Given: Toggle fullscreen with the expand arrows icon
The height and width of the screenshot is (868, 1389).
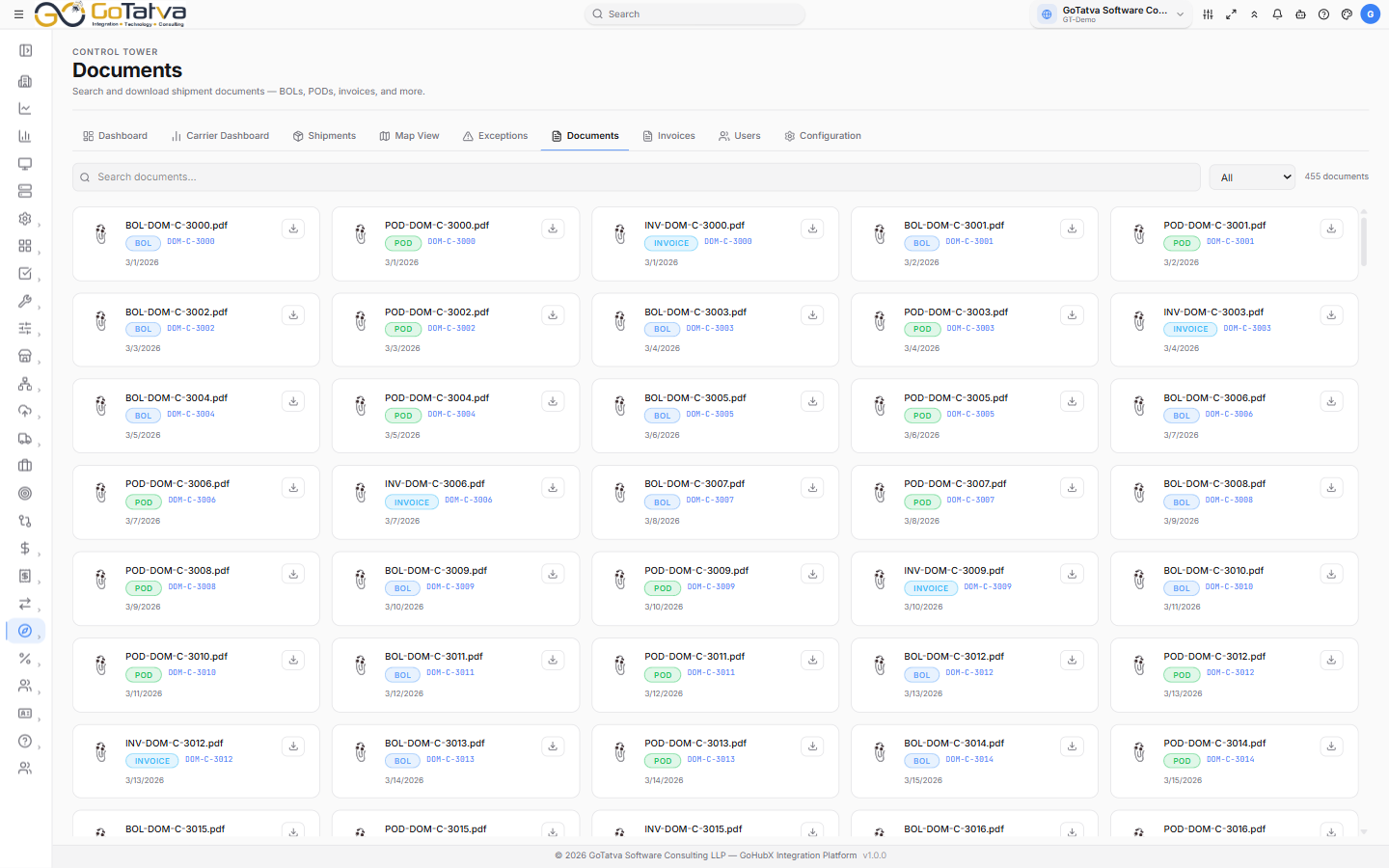Looking at the screenshot, I should (1231, 14).
